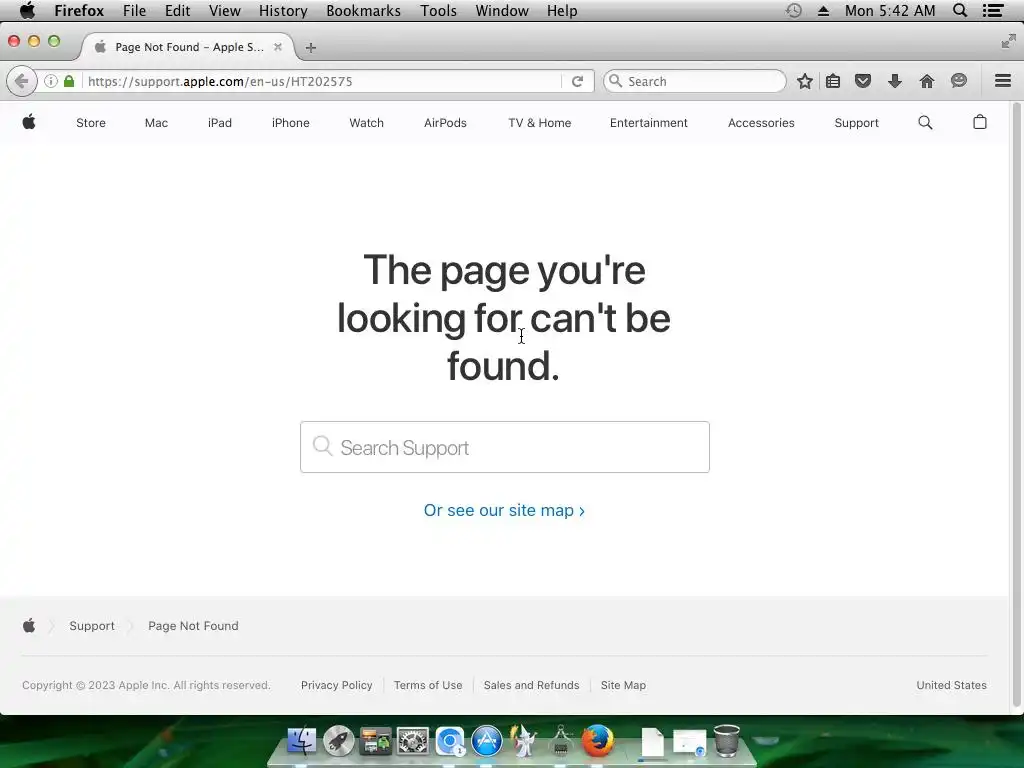
Task: Go to iPad in Apple navigation
Action: tap(219, 123)
